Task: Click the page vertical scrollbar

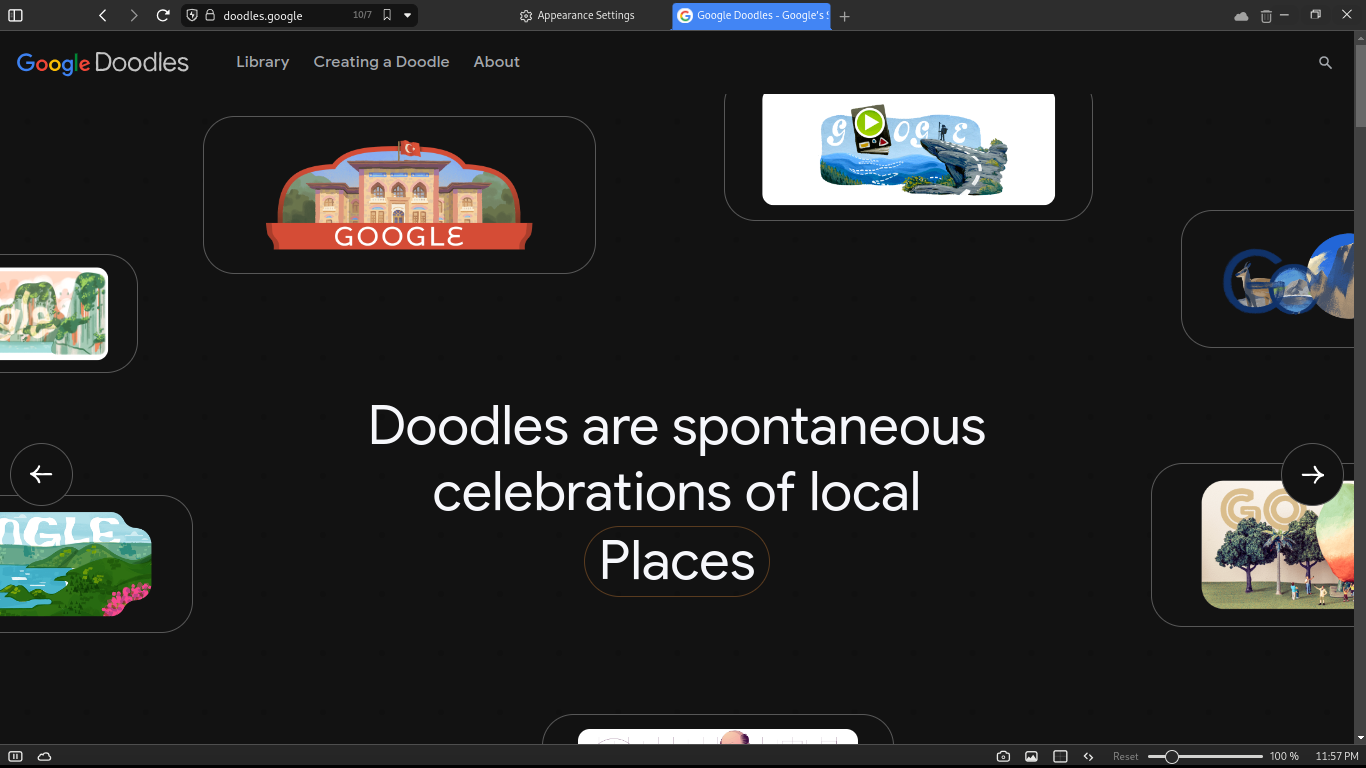Action: pos(1360,387)
